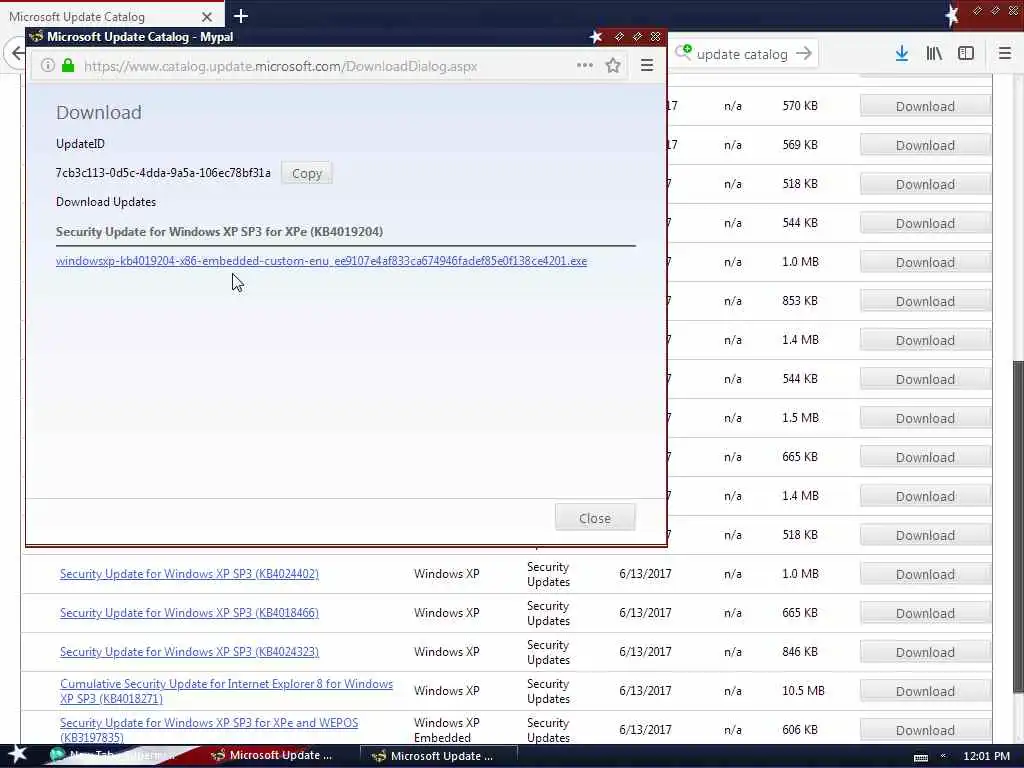Screen dimensions: 1024x768
Task: Open Security Update XPe and WEPOS KB3197835 link
Action: (x=209, y=730)
